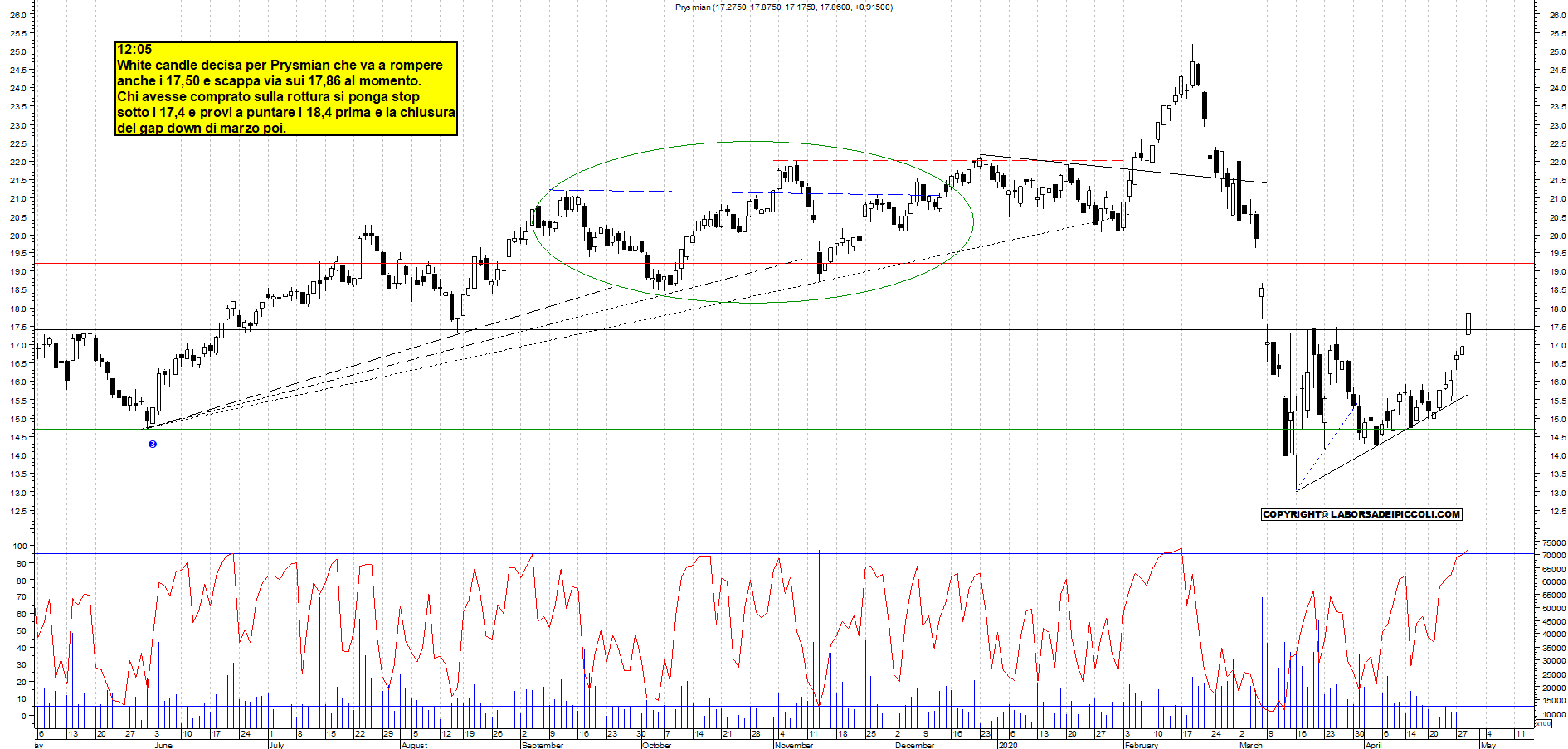Click the 26.0 value on the right price axis

coord(1557,15)
